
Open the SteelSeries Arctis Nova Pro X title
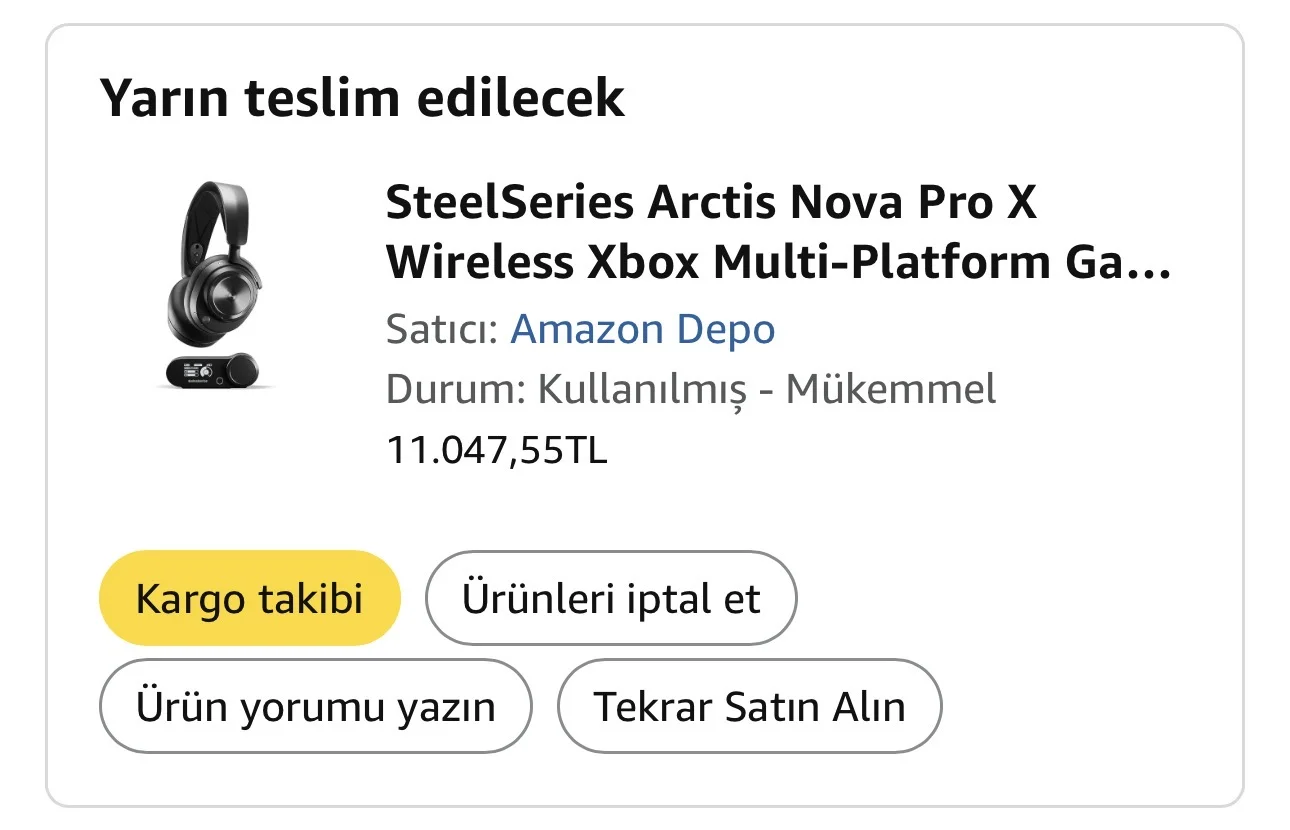tap(711, 204)
